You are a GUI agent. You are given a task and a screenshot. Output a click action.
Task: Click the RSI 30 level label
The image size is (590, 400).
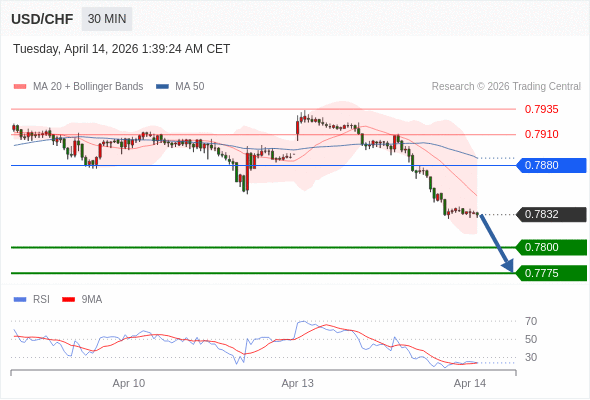531,357
